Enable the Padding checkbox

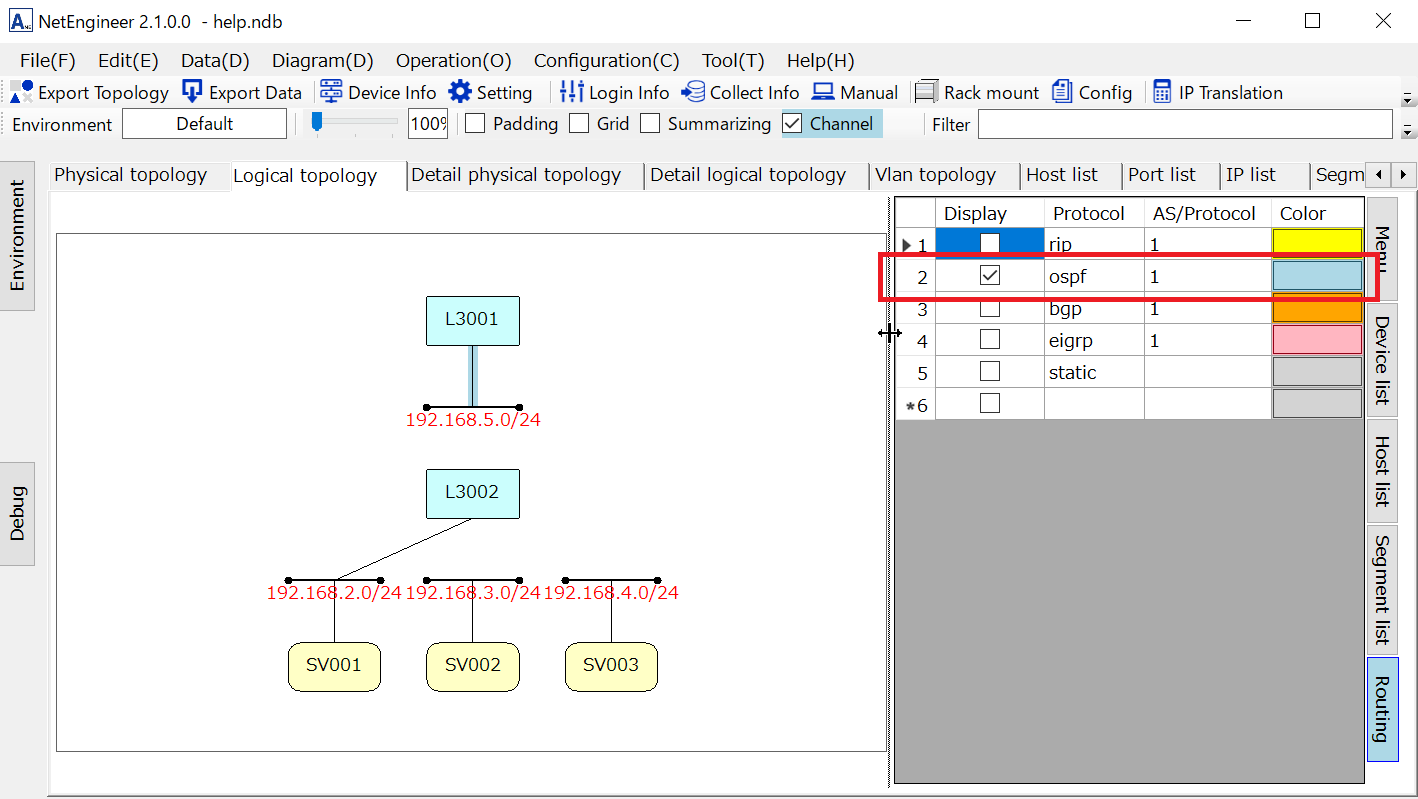476,124
